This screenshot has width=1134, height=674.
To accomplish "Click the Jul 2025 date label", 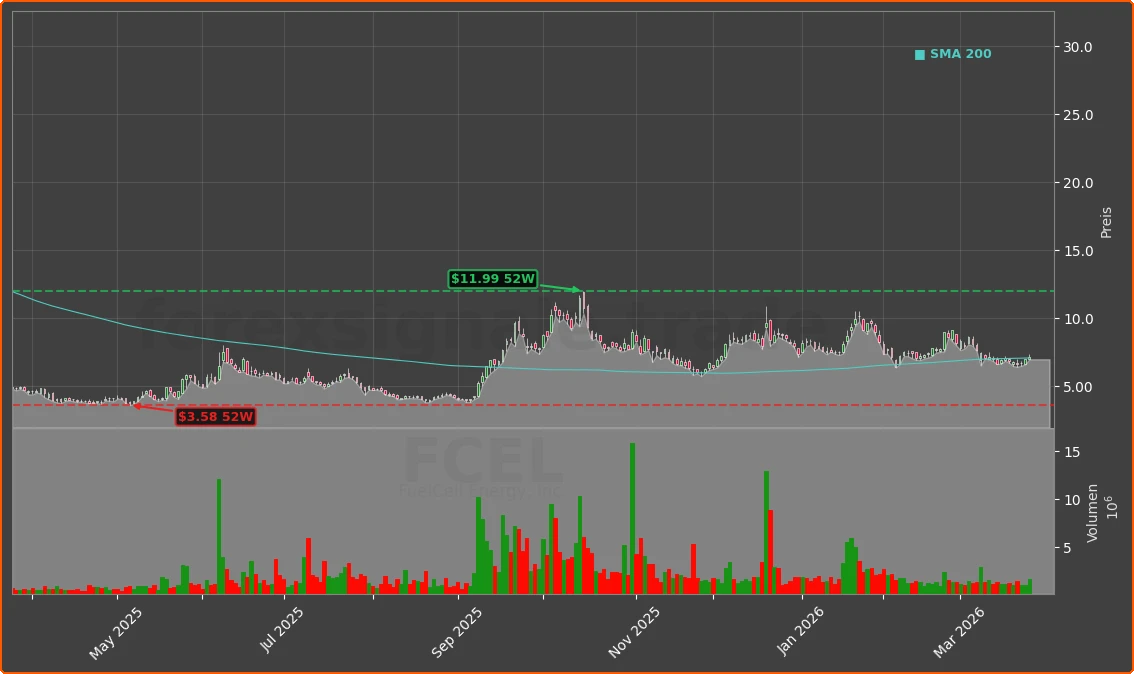I will pyautogui.click(x=282, y=630).
